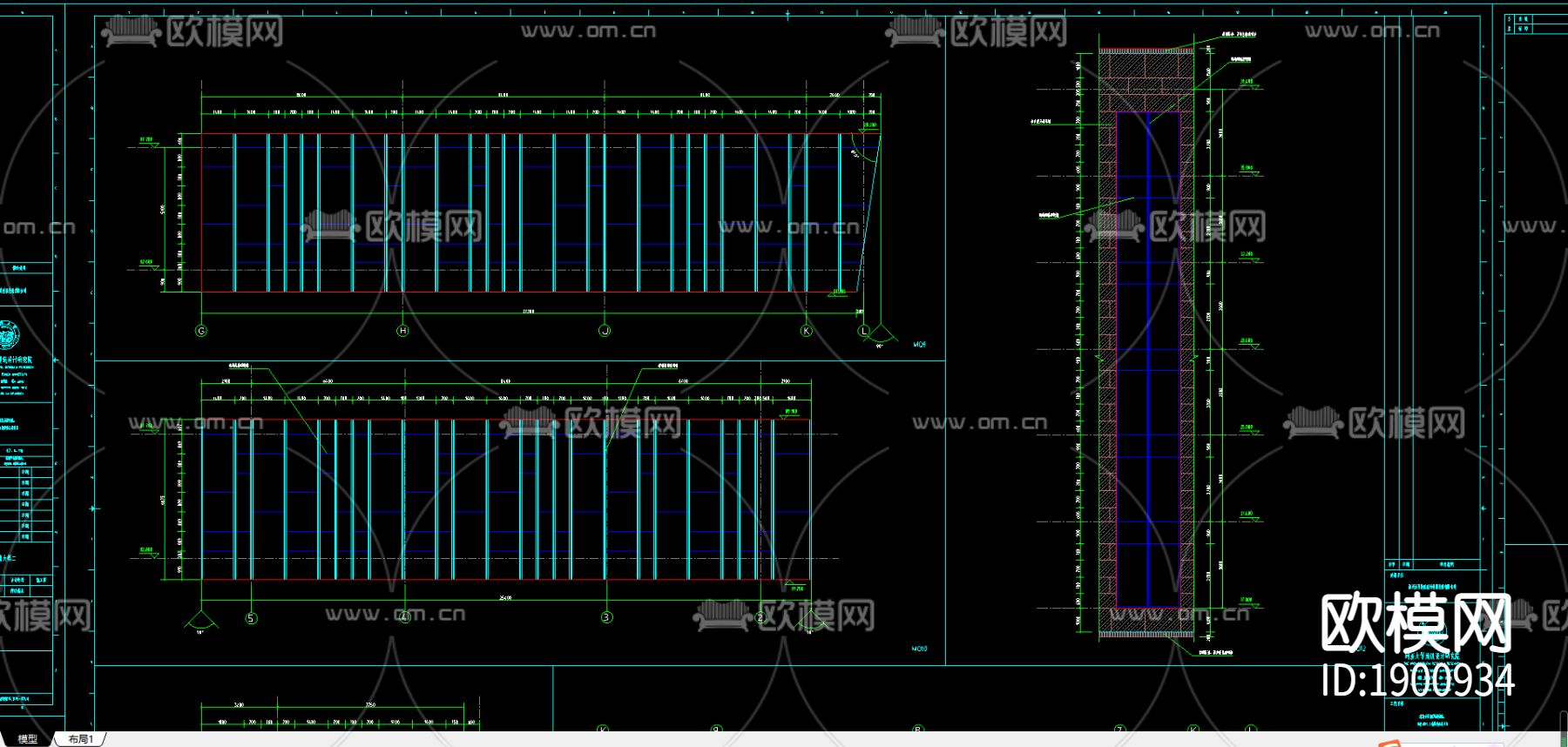
Task: Click the 25400 overall dimension text
Action: pos(505,598)
